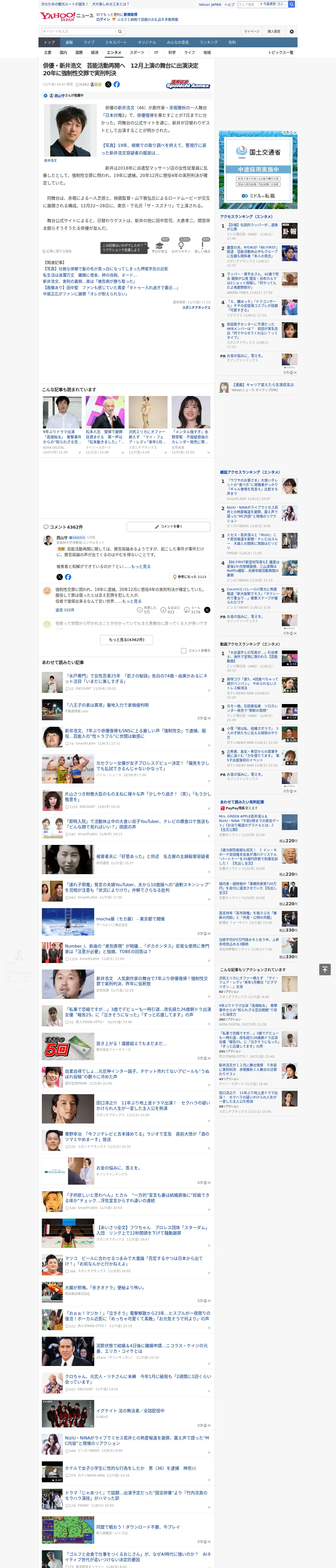Open the 西山守 commenter profile name

(x=62, y=538)
